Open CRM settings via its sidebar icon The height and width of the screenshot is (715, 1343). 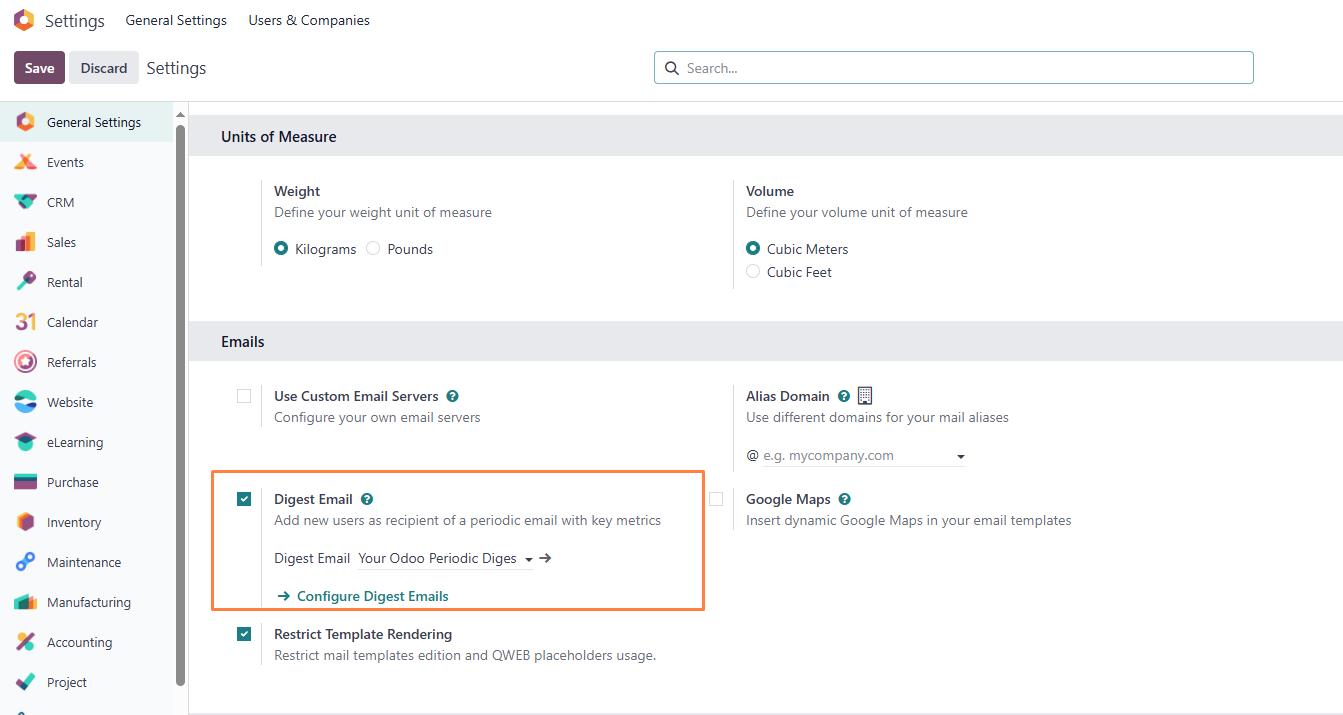click(x=26, y=202)
